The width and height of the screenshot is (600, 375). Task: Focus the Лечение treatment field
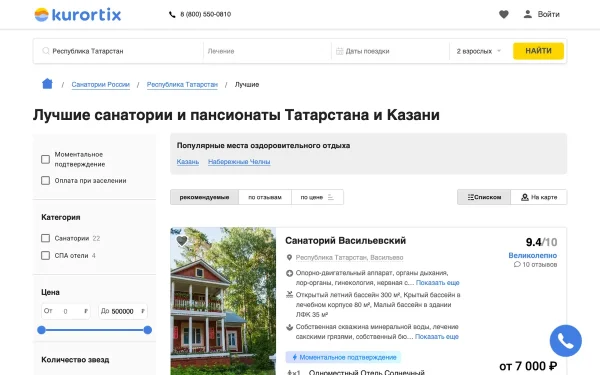click(267, 51)
